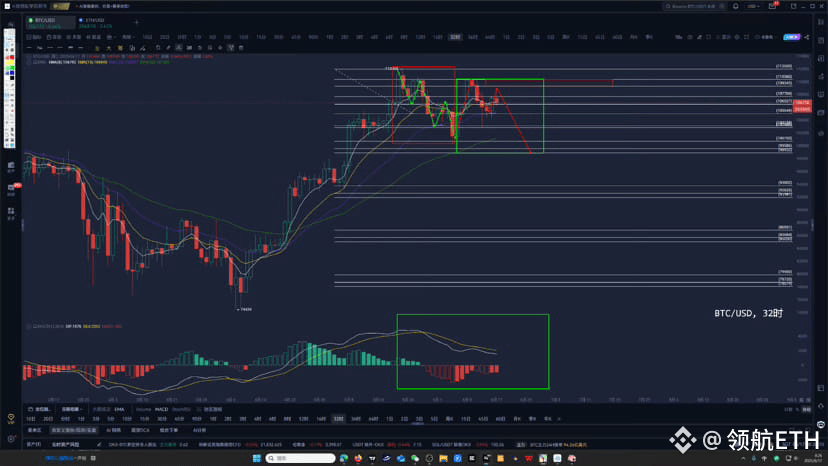The width and height of the screenshot is (828, 466).
Task: Select the Volume indicator tab
Action: (x=143, y=409)
